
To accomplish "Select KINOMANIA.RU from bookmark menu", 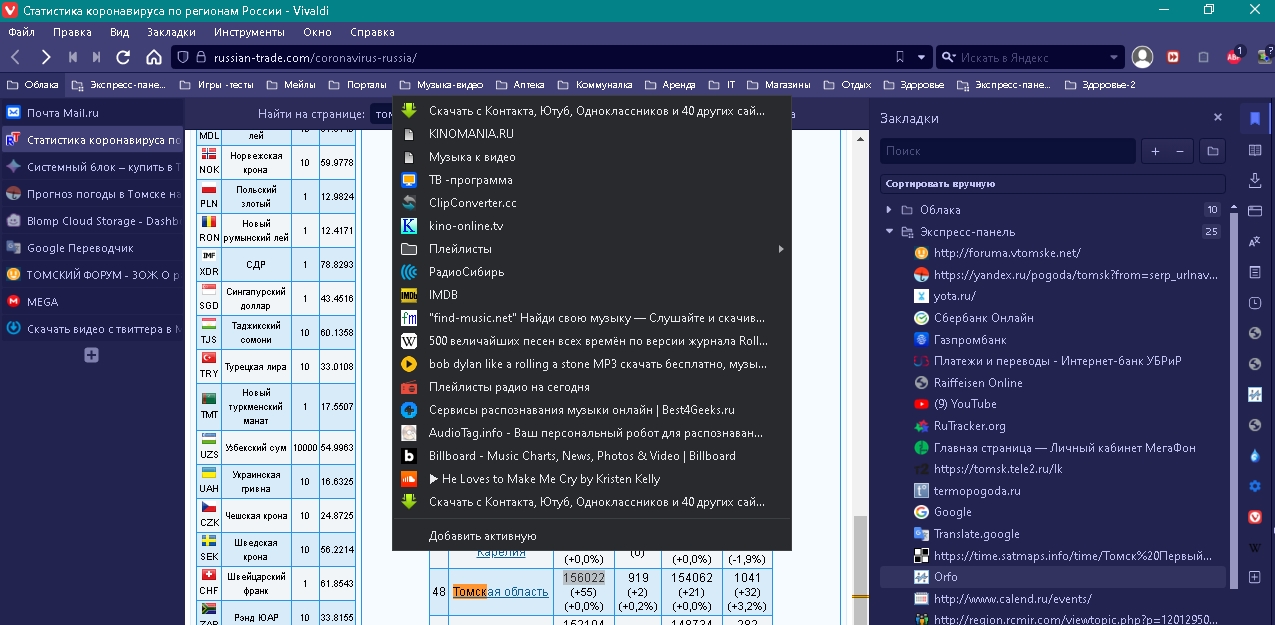I will [592, 134].
